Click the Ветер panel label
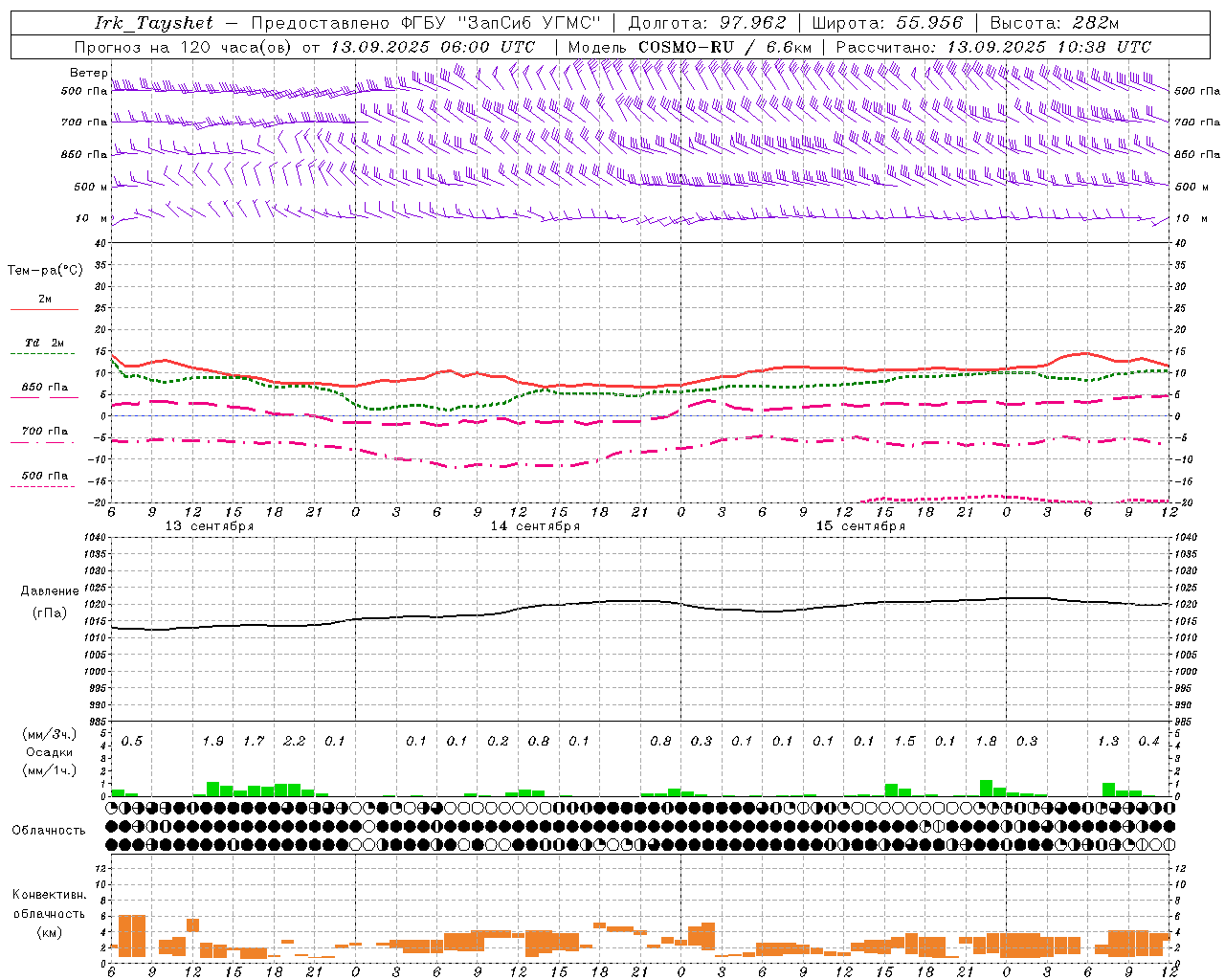 point(88,73)
